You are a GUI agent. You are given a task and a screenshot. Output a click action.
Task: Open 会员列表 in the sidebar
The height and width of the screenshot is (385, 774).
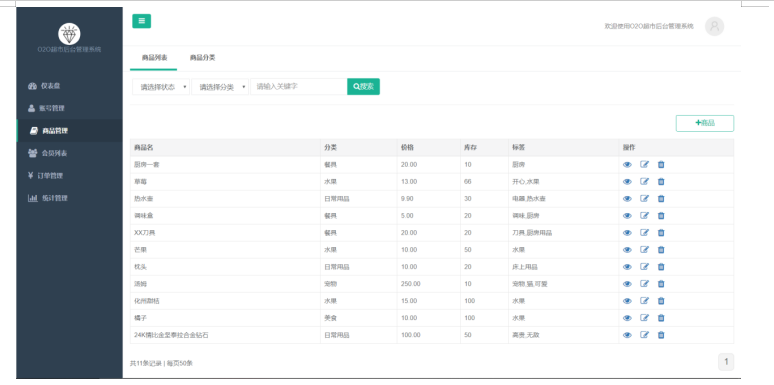tap(69, 153)
